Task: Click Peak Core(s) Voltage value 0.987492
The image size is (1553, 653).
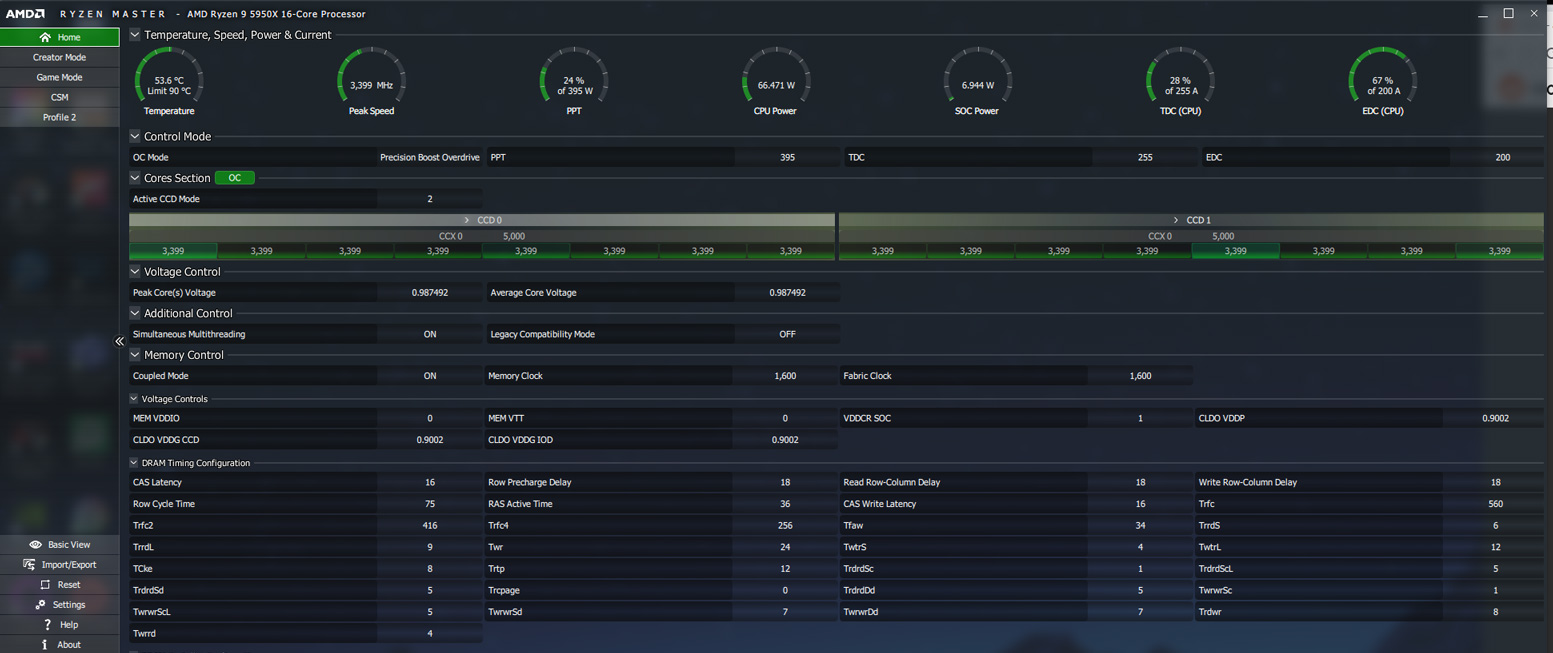Action: pos(430,293)
